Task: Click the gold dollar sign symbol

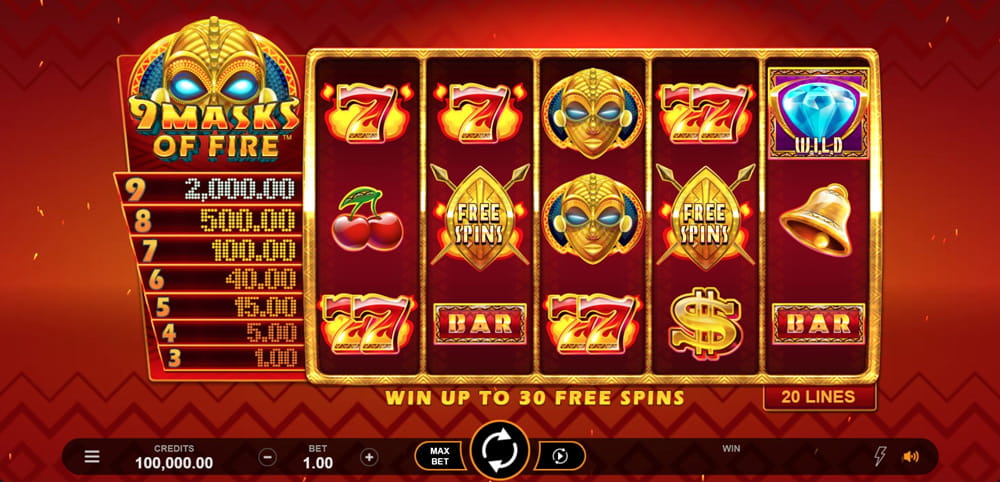Action: (x=705, y=324)
